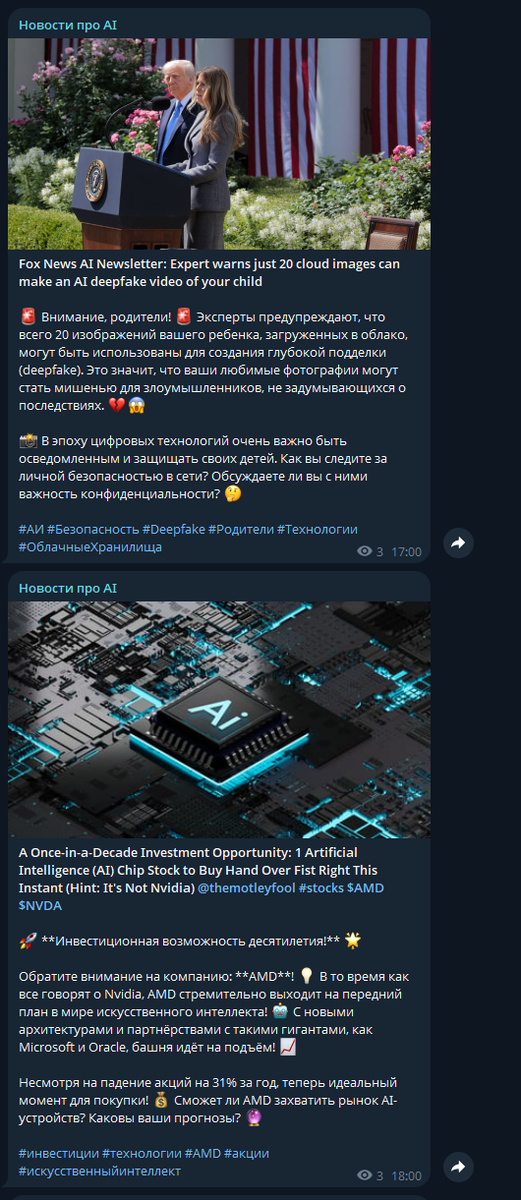Open the AI chip image
Image resolution: width=521 pixels, height=1200 pixels.
click(x=219, y=720)
